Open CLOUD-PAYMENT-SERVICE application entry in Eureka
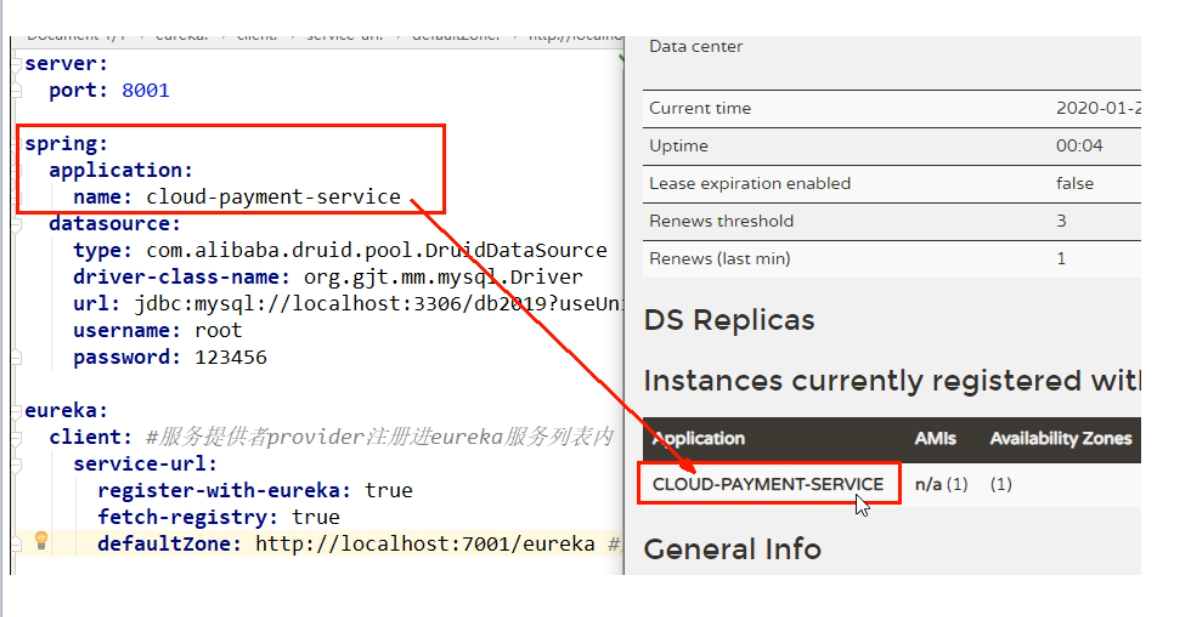 click(x=768, y=484)
